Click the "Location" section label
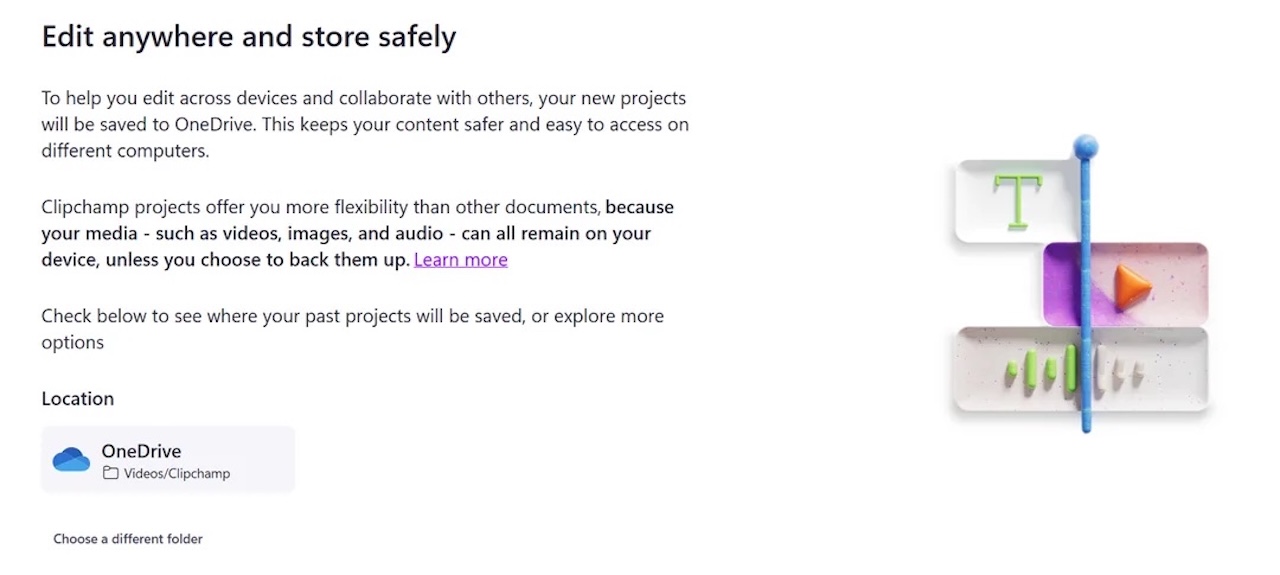This screenshot has height=575, width=1280. 78,399
